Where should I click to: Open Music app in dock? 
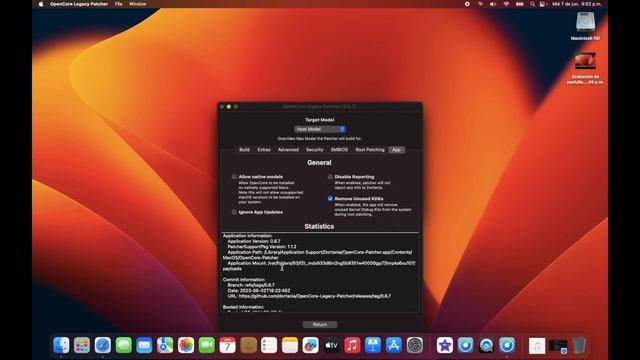[352, 345]
